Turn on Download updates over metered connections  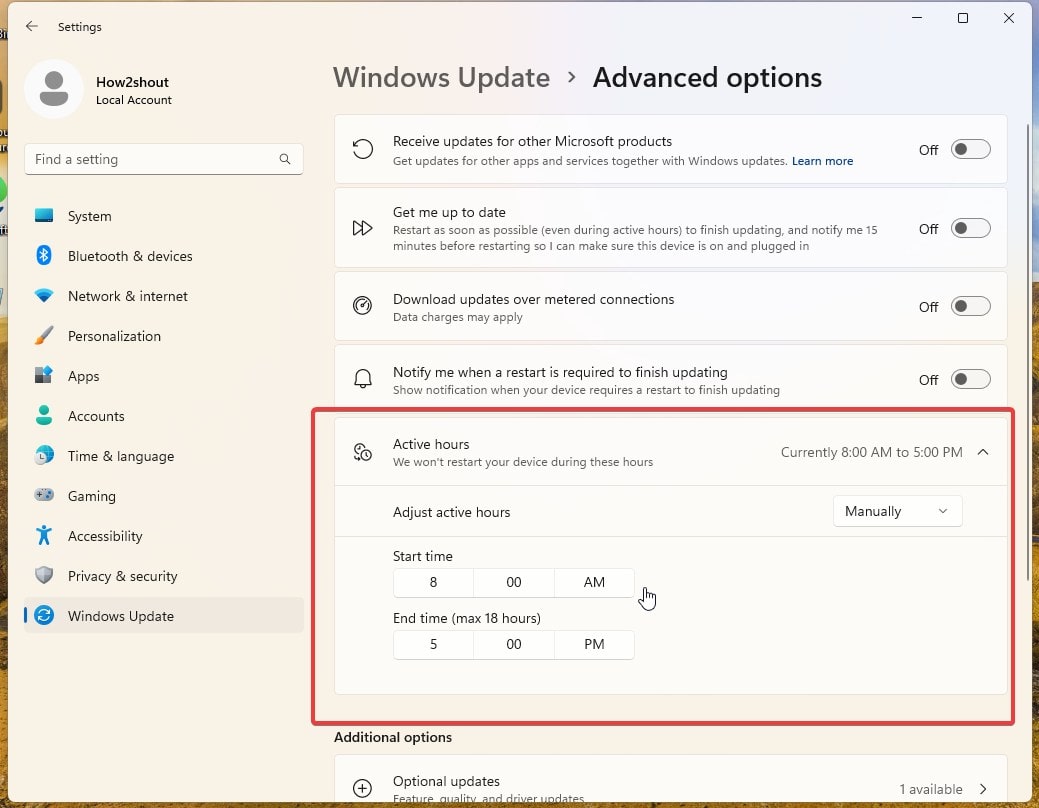tap(970, 307)
